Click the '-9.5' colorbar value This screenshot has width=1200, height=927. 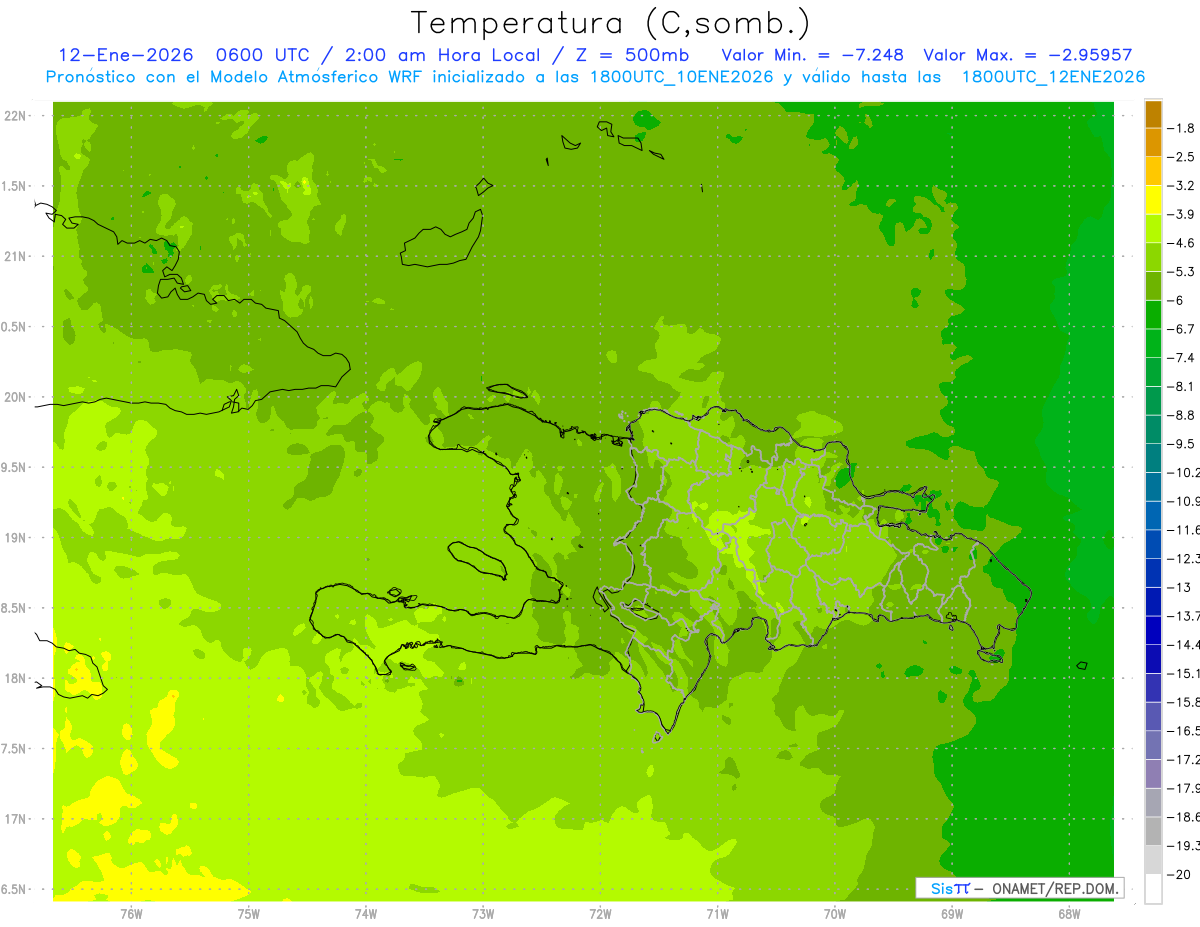[x=1182, y=444]
